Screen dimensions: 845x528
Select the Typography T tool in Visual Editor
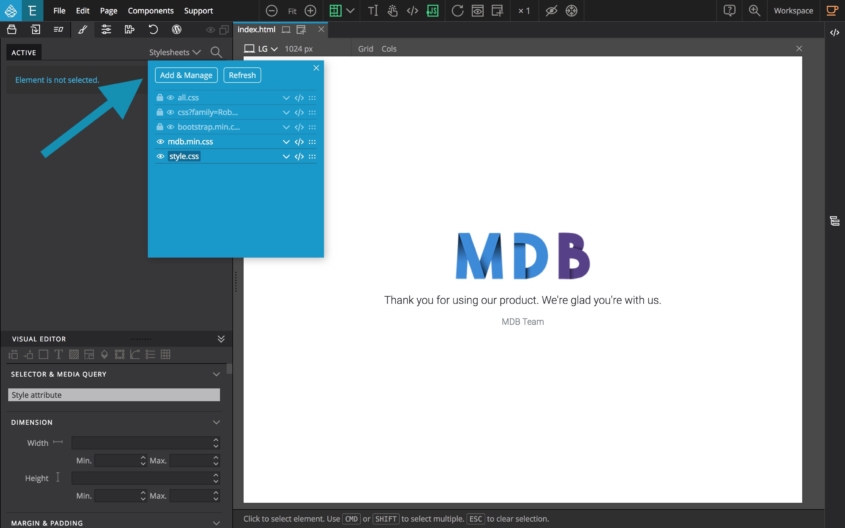[58, 355]
